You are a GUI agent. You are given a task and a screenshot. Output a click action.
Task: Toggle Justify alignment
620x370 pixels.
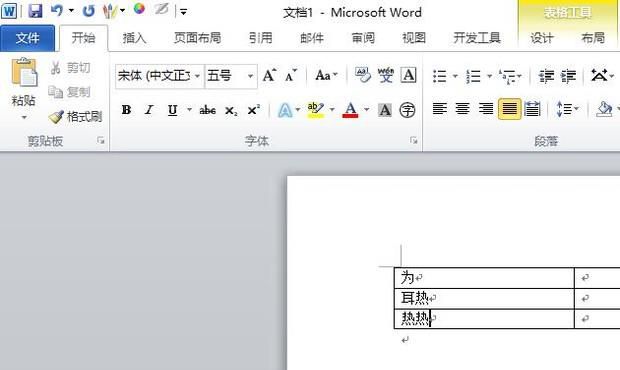coord(509,109)
